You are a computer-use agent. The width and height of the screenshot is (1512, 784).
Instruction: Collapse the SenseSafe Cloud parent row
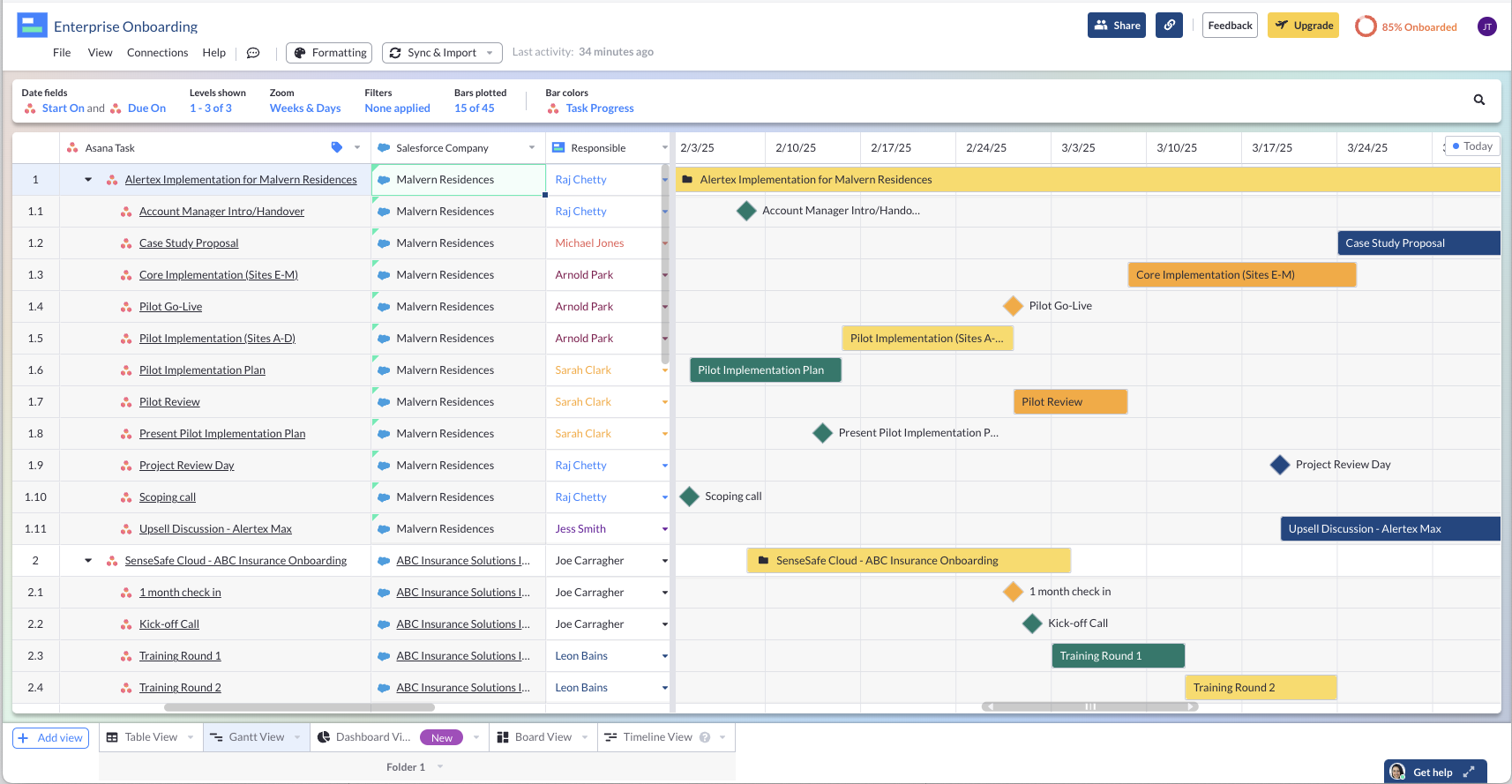click(x=88, y=561)
